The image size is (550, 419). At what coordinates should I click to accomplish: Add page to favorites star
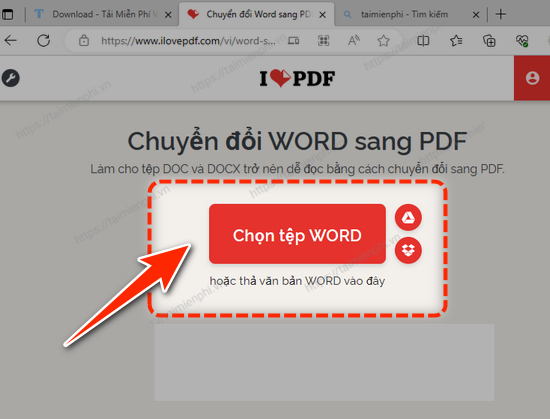pyautogui.click(x=383, y=41)
